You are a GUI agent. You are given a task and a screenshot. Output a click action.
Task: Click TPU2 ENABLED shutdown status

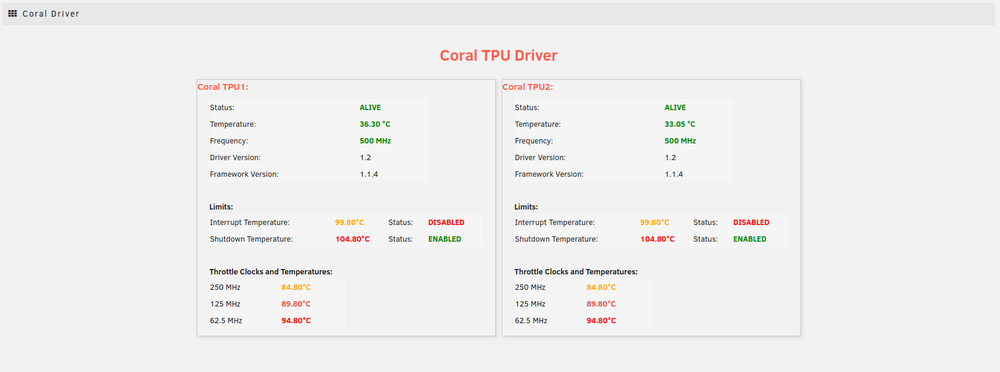click(x=749, y=239)
